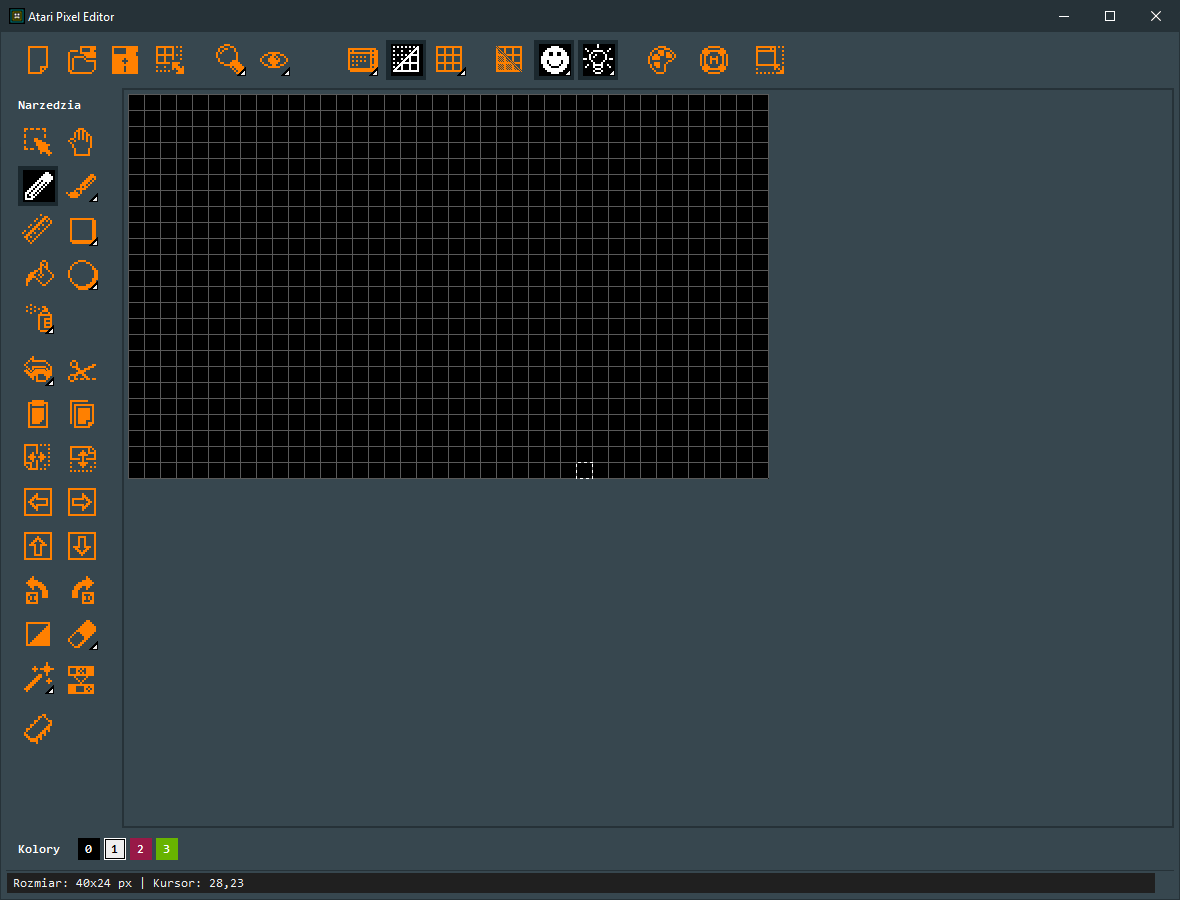
Task: Select the hand pan tool
Action: point(81,141)
